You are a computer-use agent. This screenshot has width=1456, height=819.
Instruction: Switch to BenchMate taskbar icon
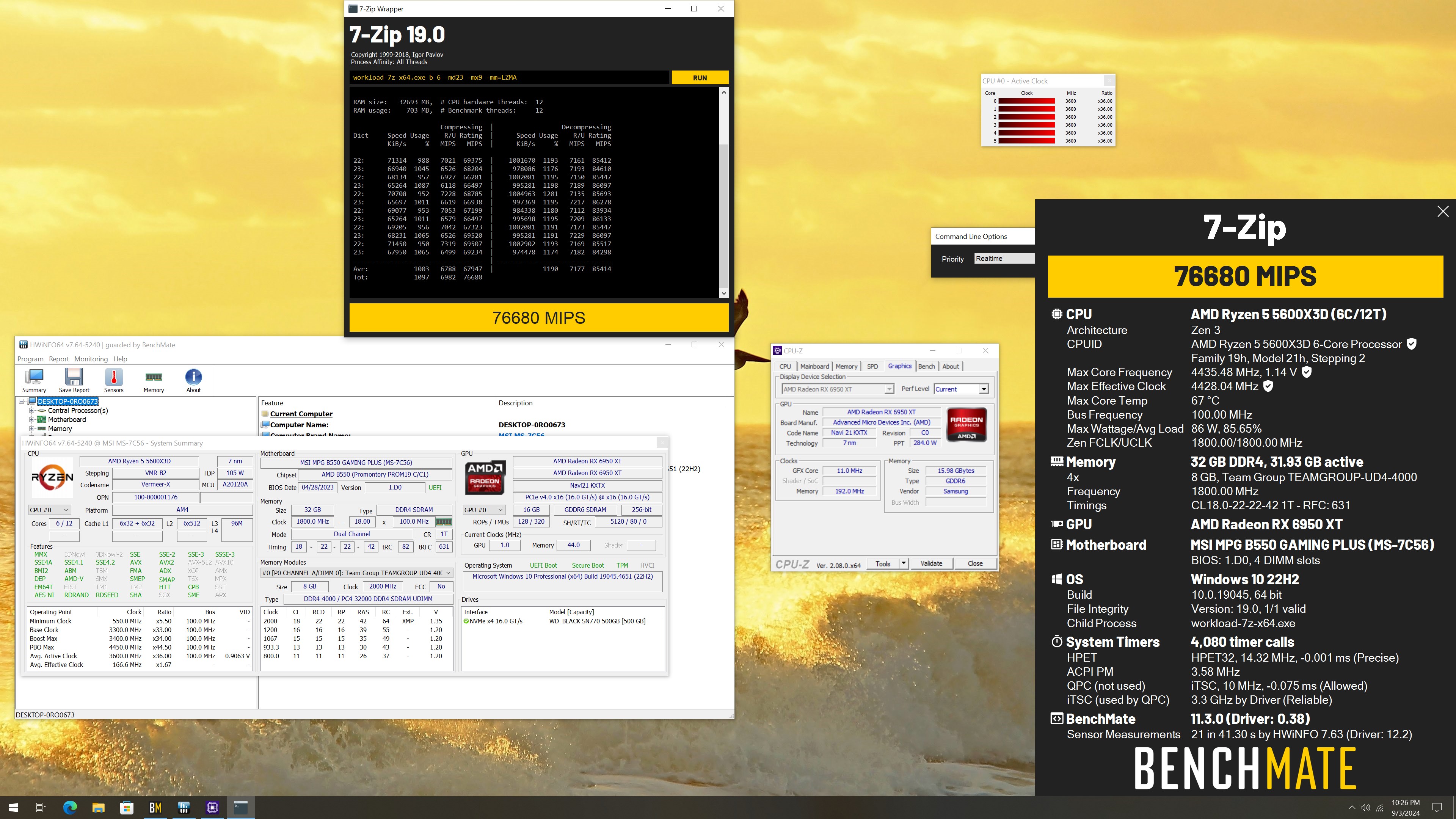click(155, 807)
